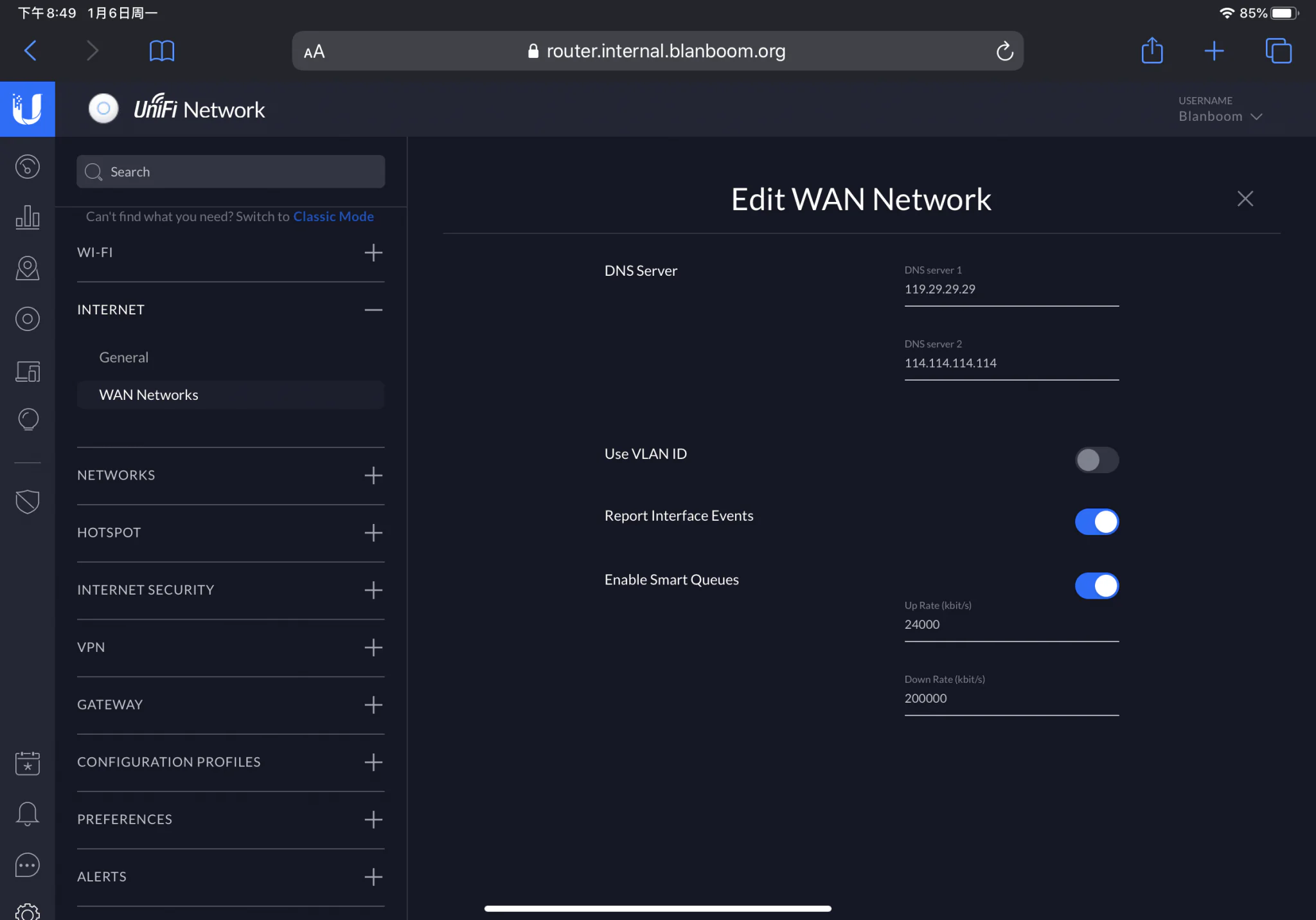This screenshot has width=1316, height=920.
Task: Switch to Classic Mode link
Action: click(333, 217)
